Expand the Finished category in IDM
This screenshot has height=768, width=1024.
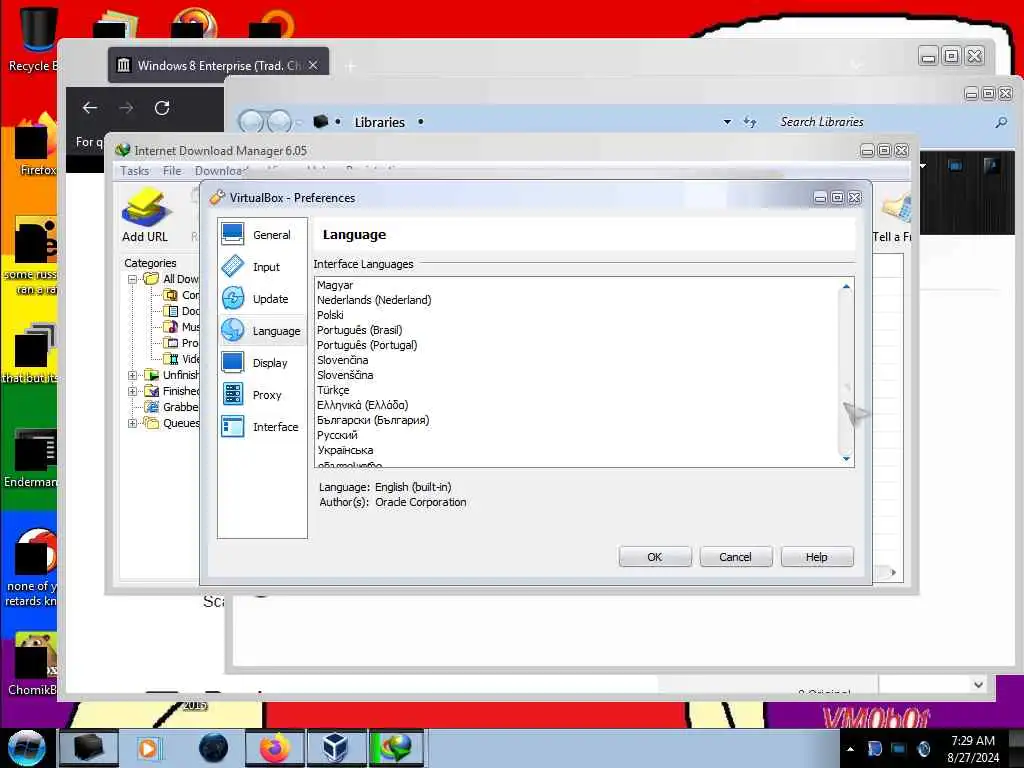click(133, 391)
